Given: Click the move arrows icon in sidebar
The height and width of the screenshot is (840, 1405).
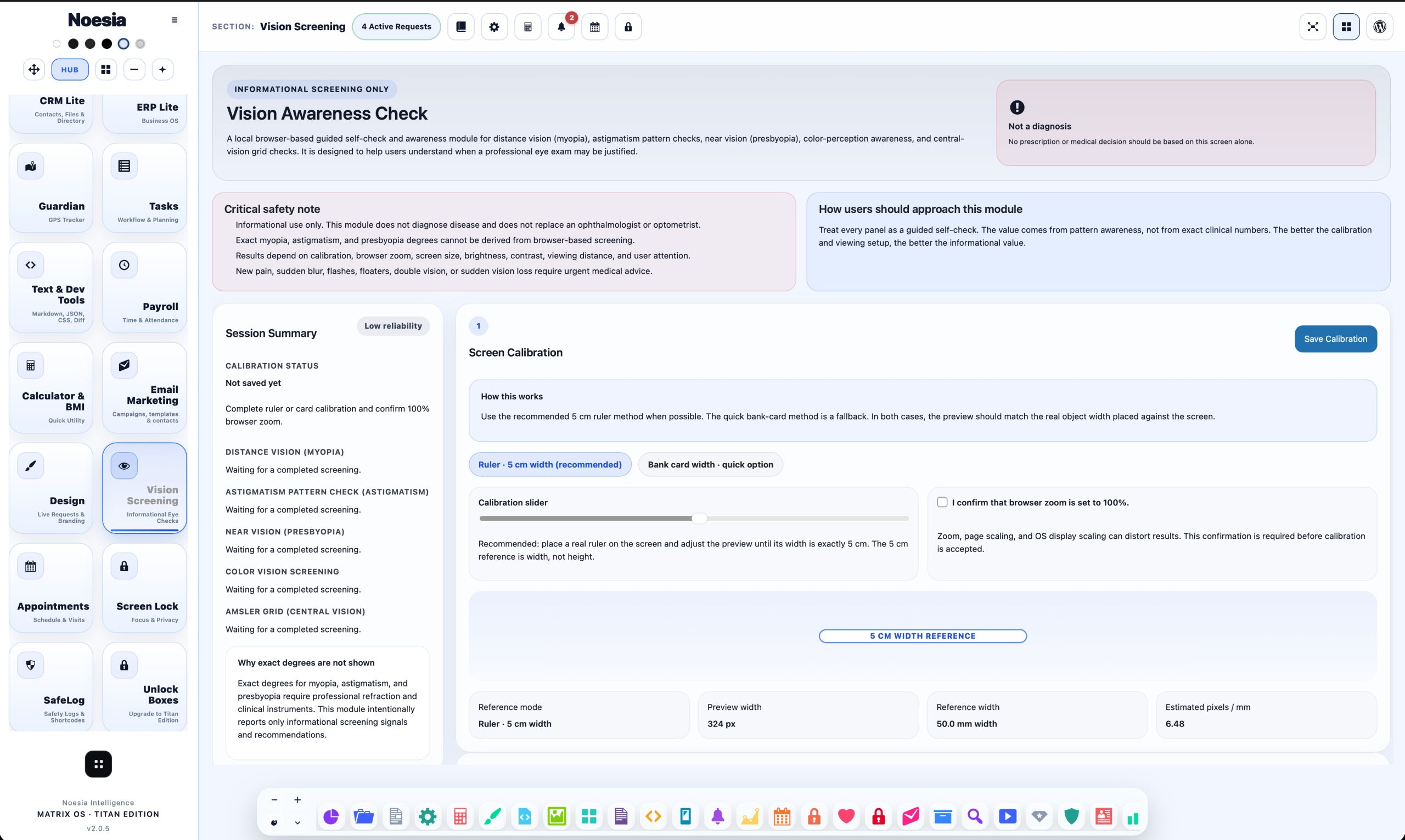Looking at the screenshot, I should click(x=34, y=70).
